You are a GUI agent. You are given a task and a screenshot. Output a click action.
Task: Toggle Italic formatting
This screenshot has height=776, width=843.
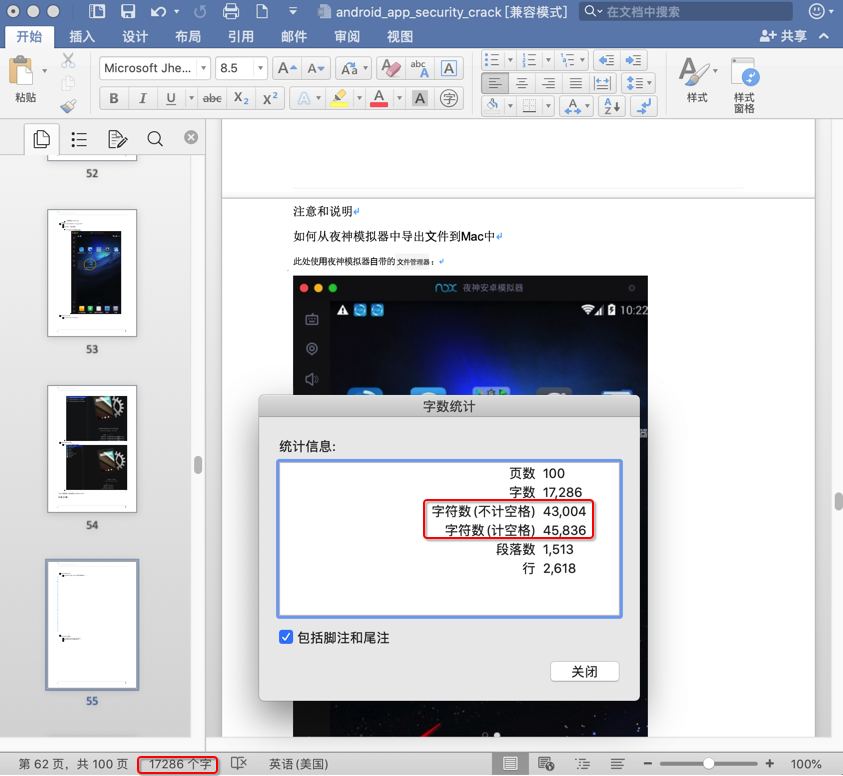click(142, 98)
